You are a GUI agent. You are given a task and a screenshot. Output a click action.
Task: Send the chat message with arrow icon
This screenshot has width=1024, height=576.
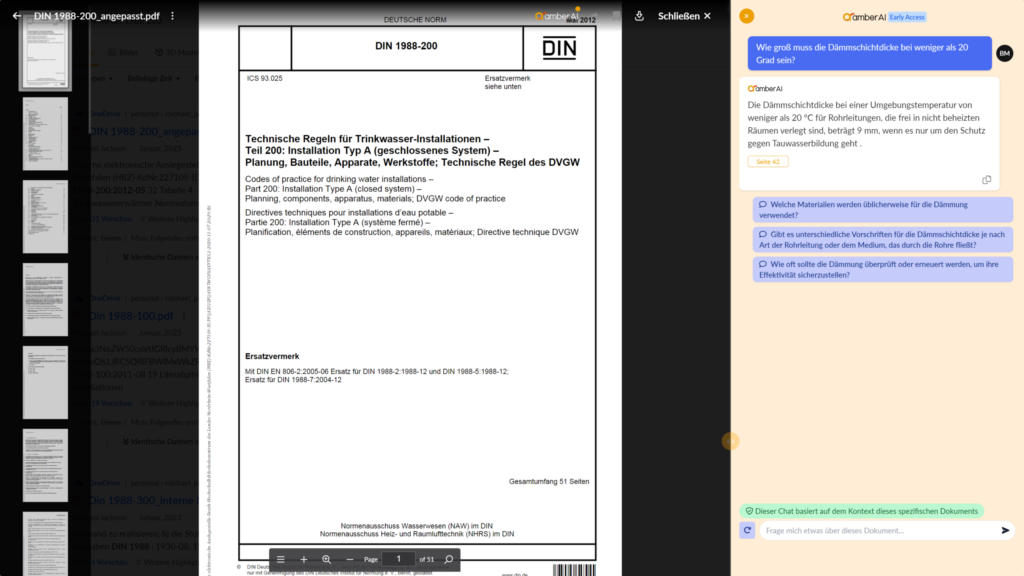pyautogui.click(x=1005, y=531)
